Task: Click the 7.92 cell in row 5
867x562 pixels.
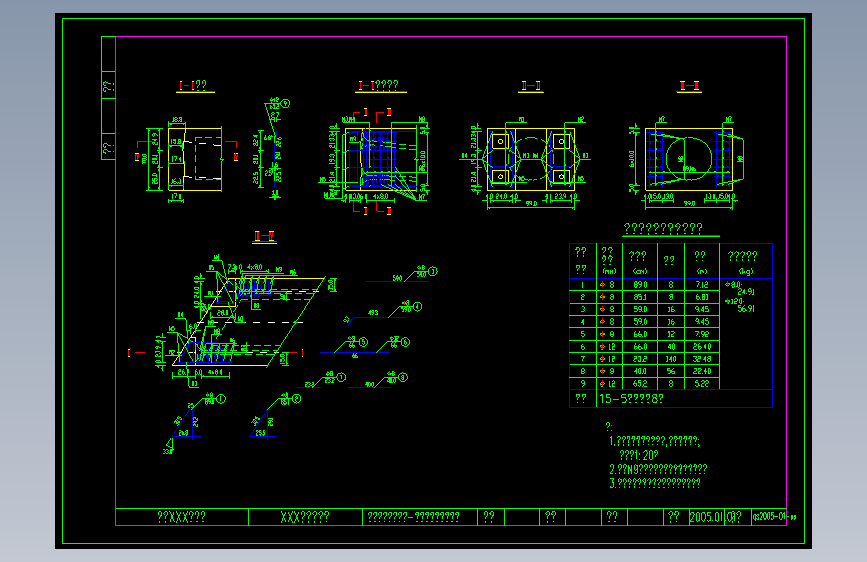Action: coord(702,334)
